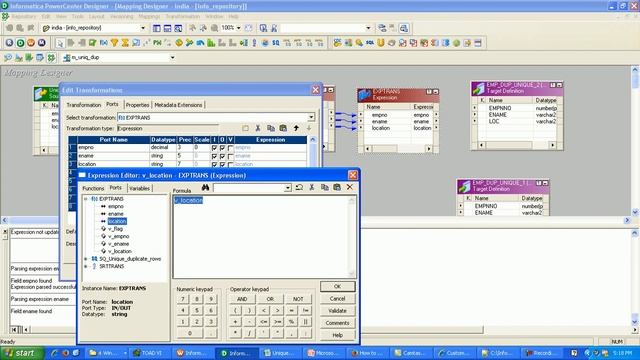Toggle Output checkbox for empno port
Image resolution: width=640 pixels, height=360 pixels.
coord(222,148)
